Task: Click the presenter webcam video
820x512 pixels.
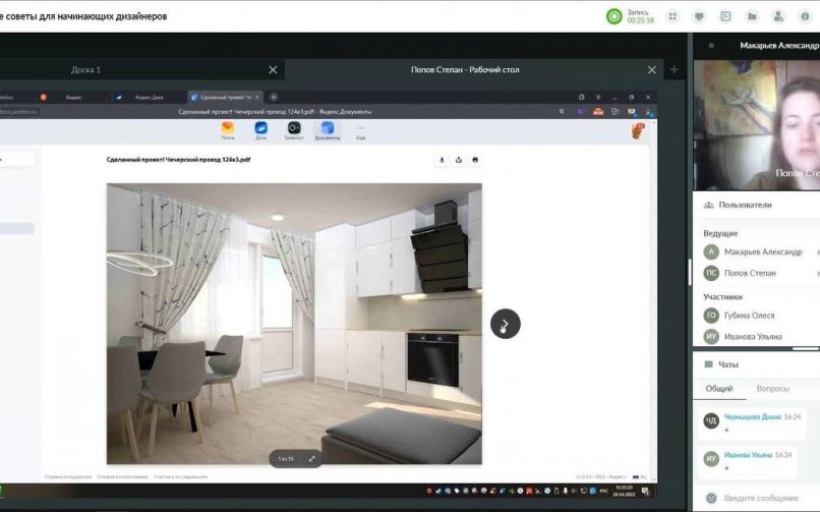Action: click(x=757, y=125)
